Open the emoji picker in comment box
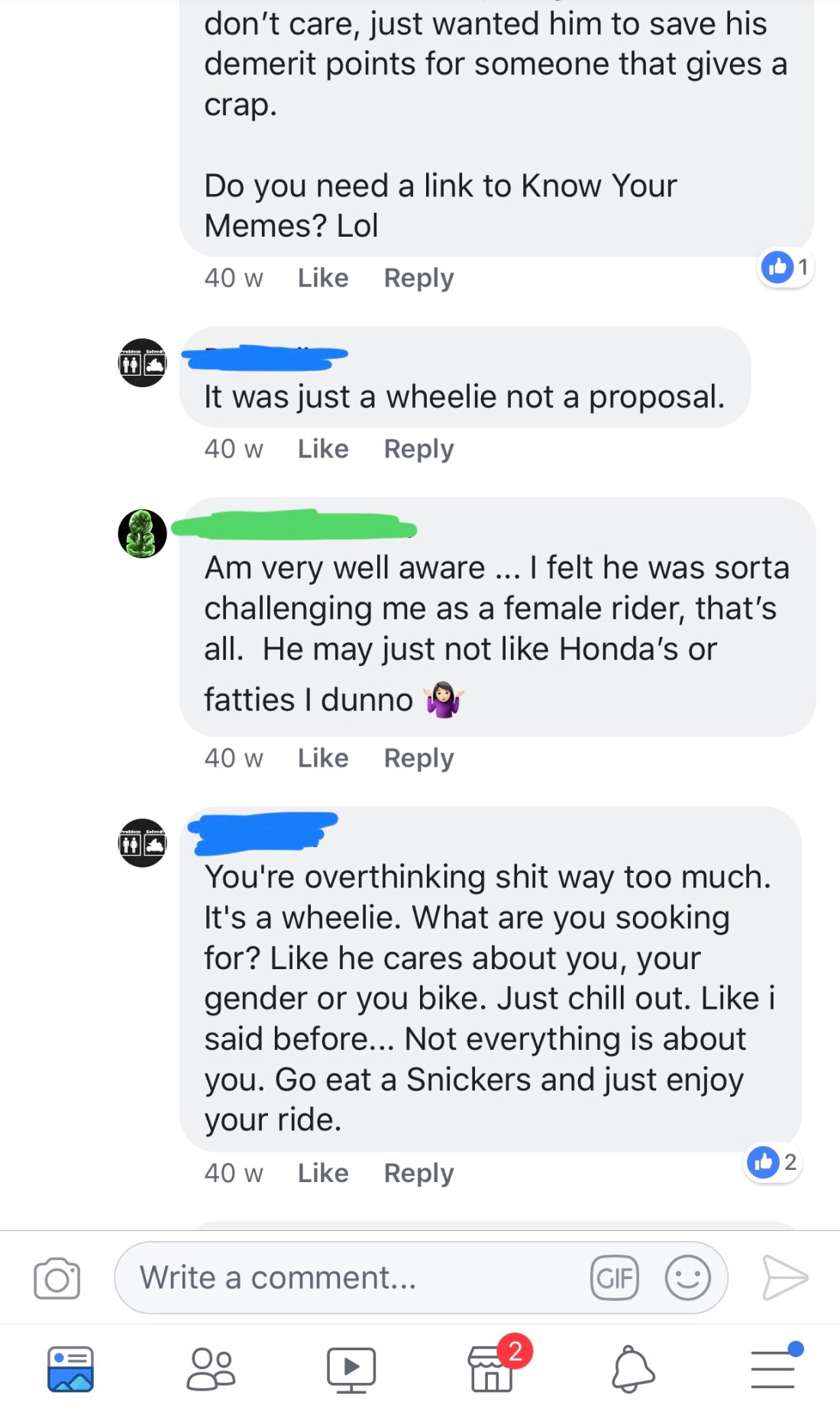The width and height of the screenshot is (840, 1412). tap(687, 1278)
